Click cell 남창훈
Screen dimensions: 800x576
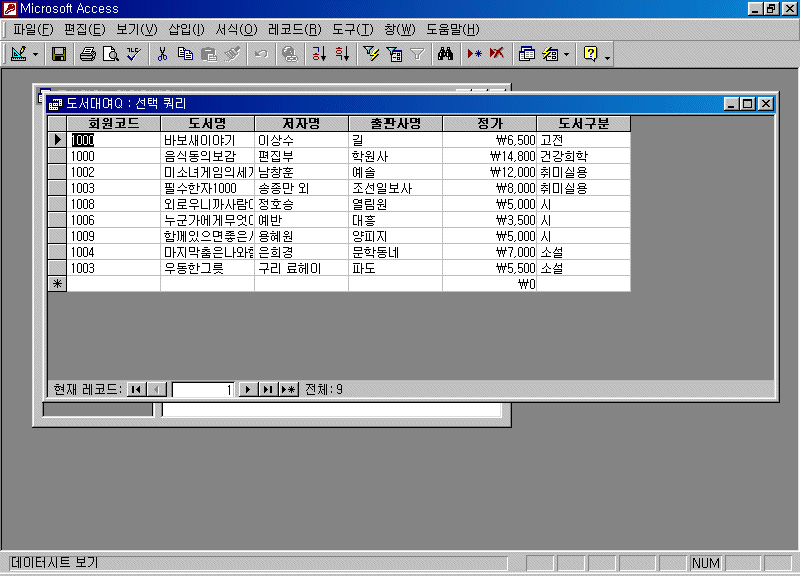301,172
